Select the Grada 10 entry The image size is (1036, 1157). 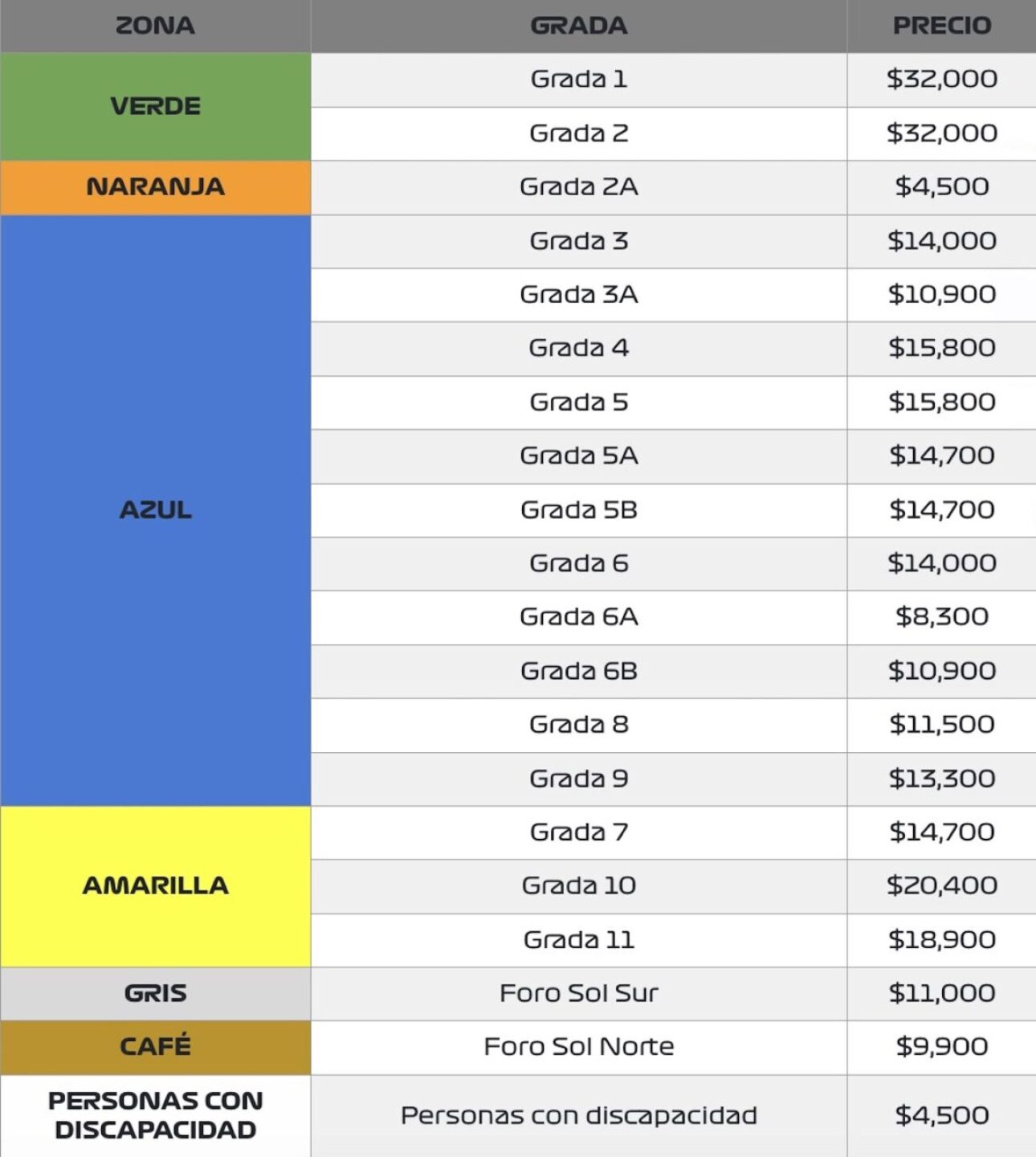click(578, 885)
